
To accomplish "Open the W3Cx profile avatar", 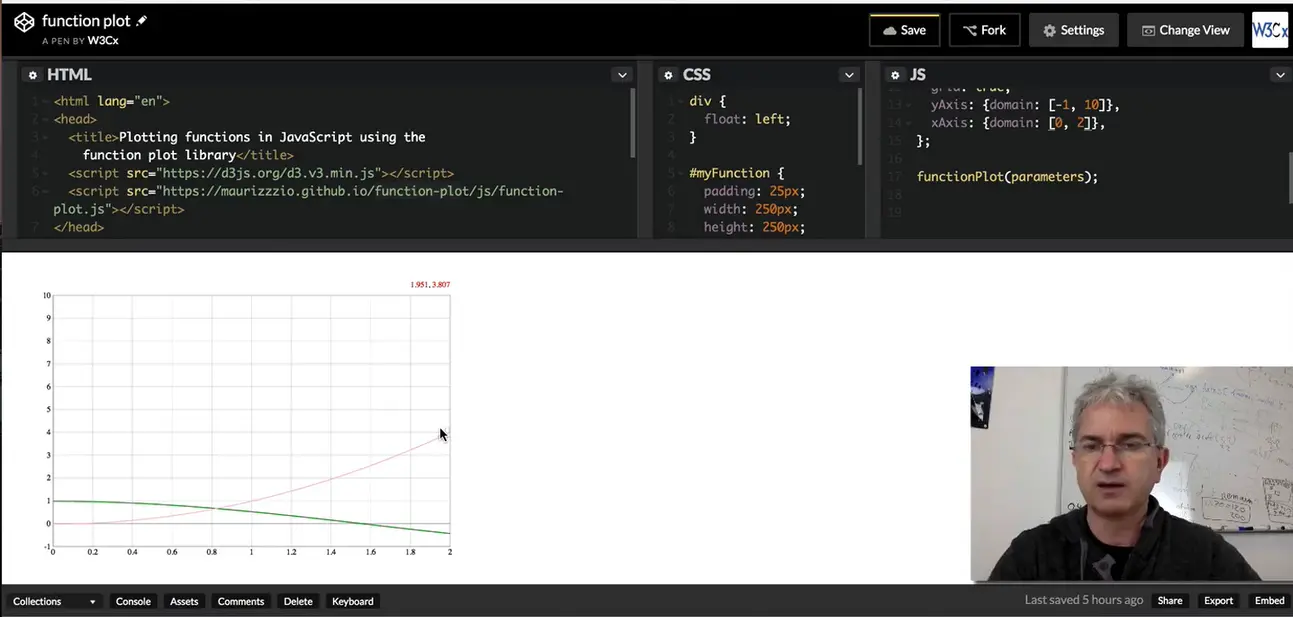I will 1270,30.
